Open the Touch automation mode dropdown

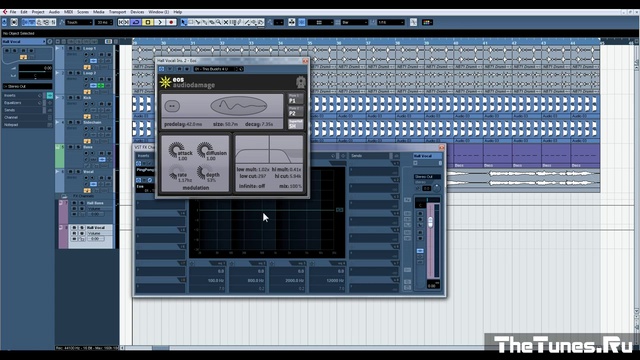(79, 22)
